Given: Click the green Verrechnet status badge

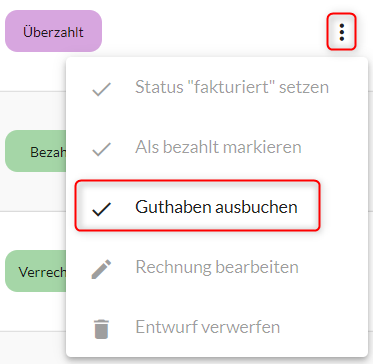Looking at the screenshot, I should click(x=36, y=271).
